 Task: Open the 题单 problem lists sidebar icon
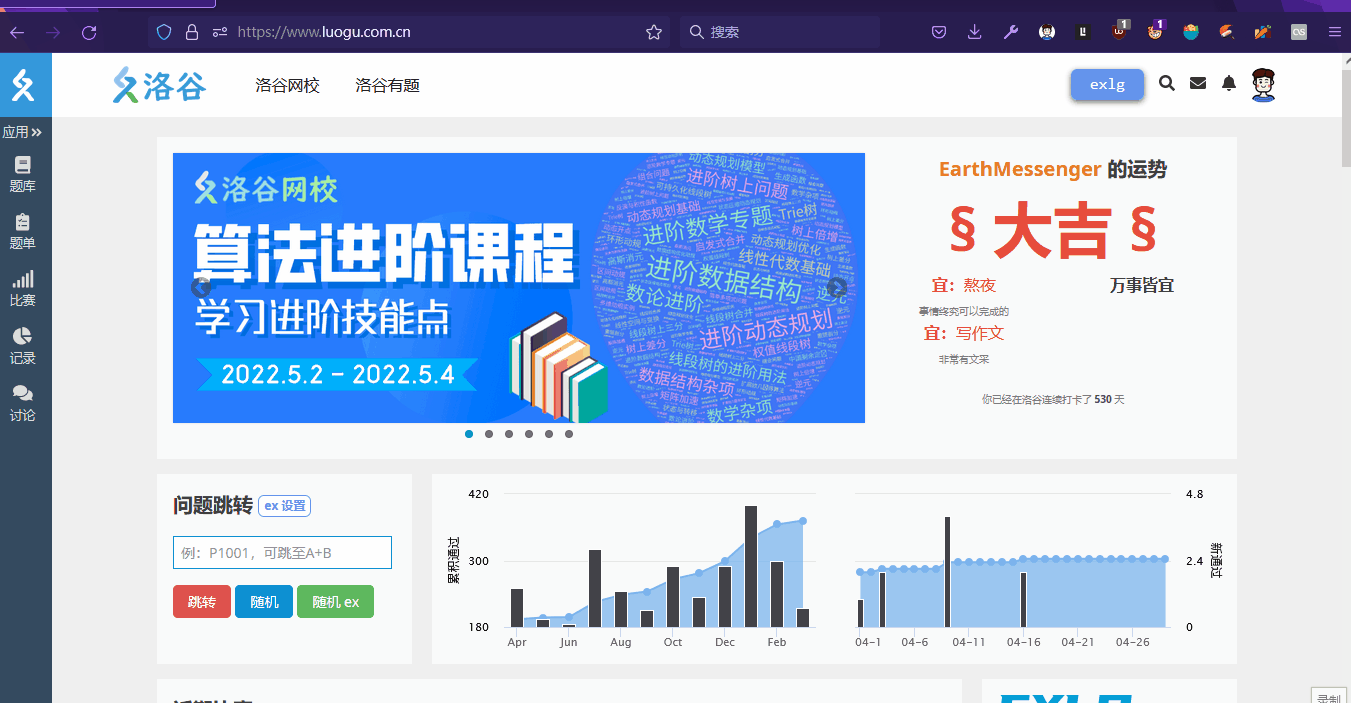[26, 229]
